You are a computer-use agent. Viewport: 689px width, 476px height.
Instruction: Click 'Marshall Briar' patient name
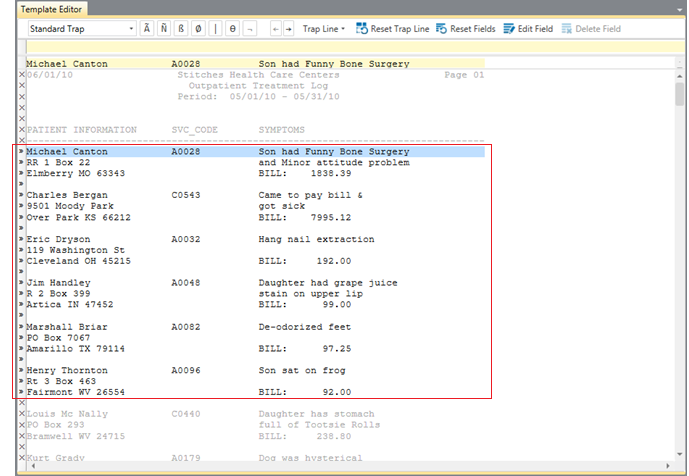[67, 327]
